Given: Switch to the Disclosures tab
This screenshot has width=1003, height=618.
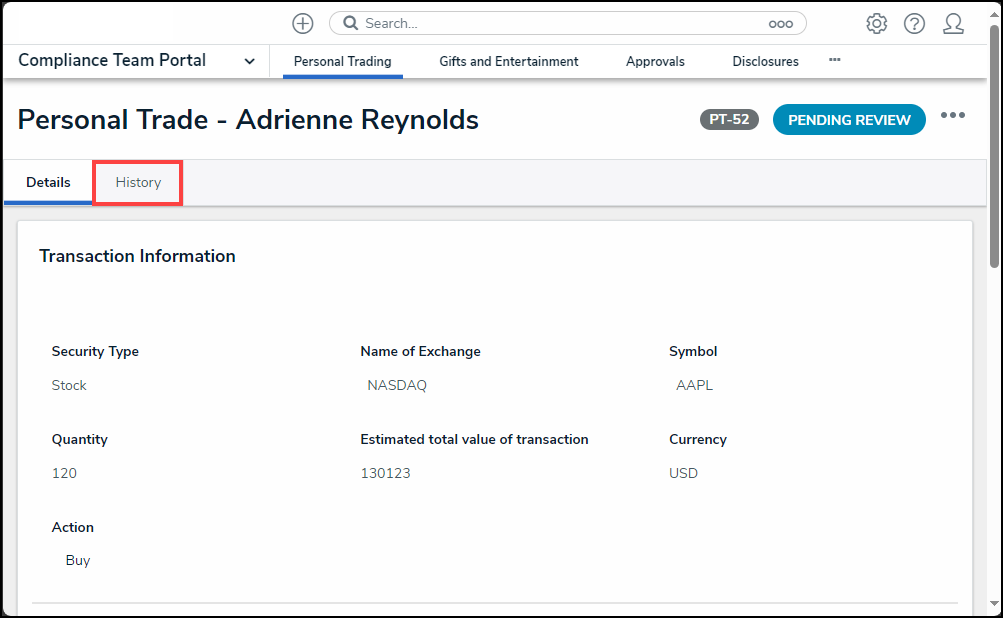Looking at the screenshot, I should coord(765,61).
